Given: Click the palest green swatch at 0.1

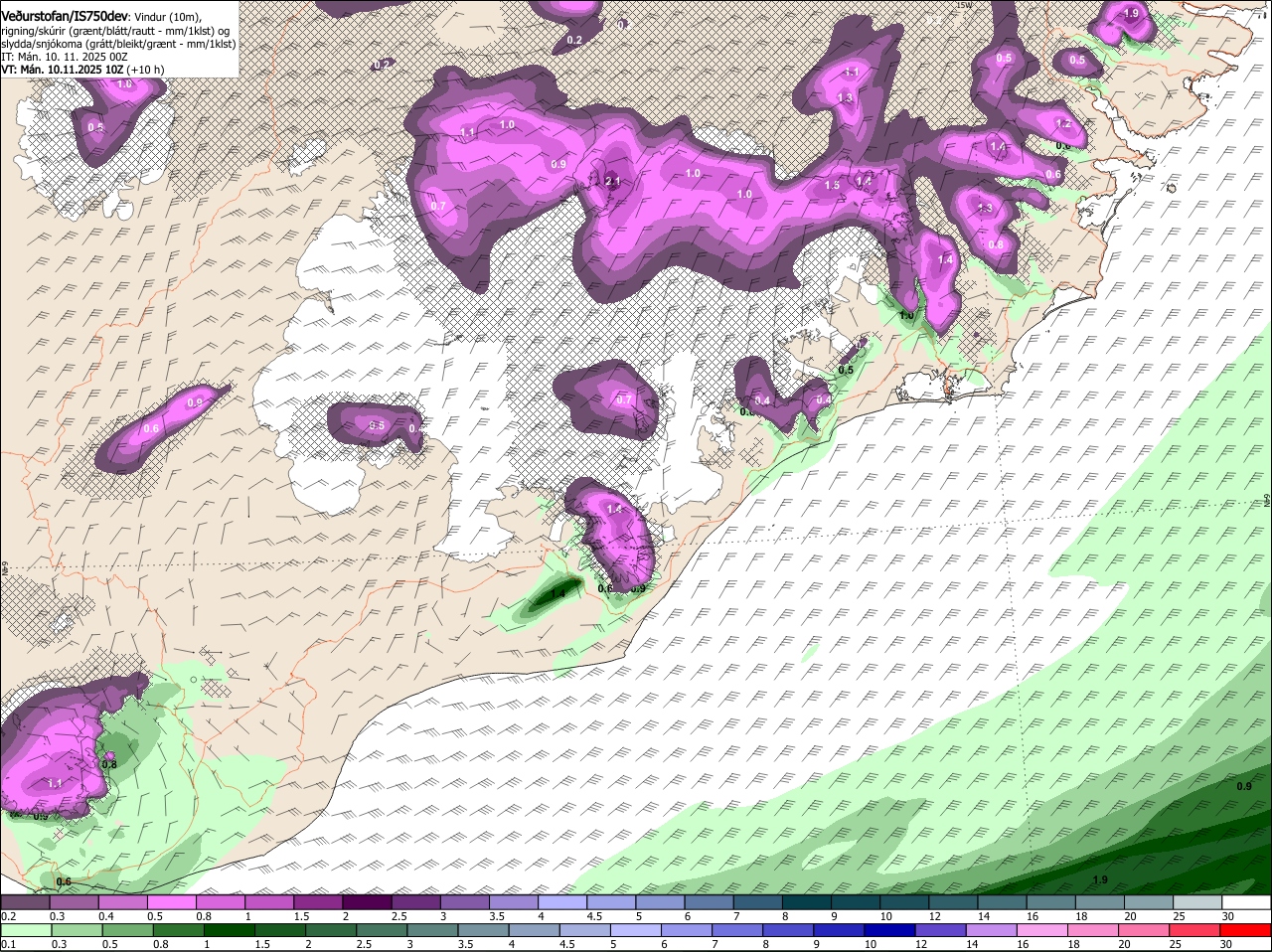Looking at the screenshot, I should pyautogui.click(x=26, y=930).
